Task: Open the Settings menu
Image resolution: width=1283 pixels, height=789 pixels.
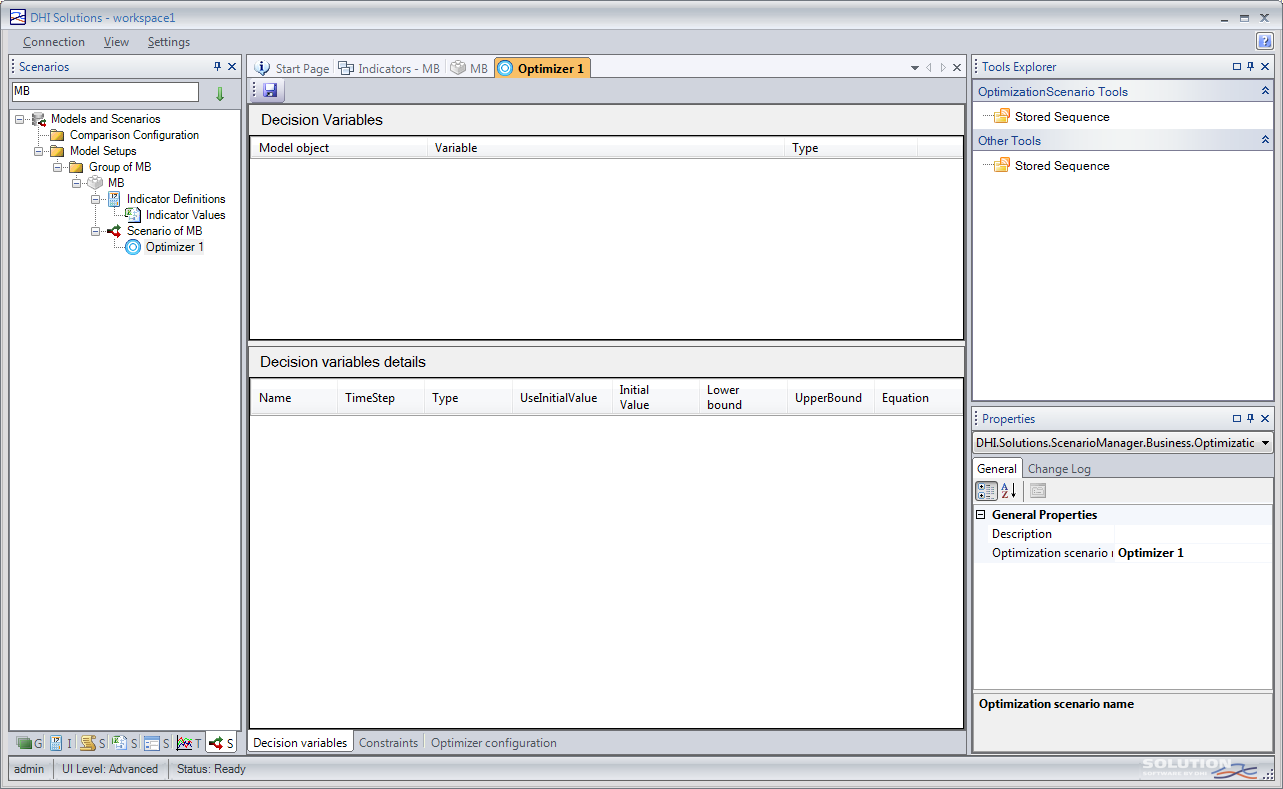Action: click(169, 42)
